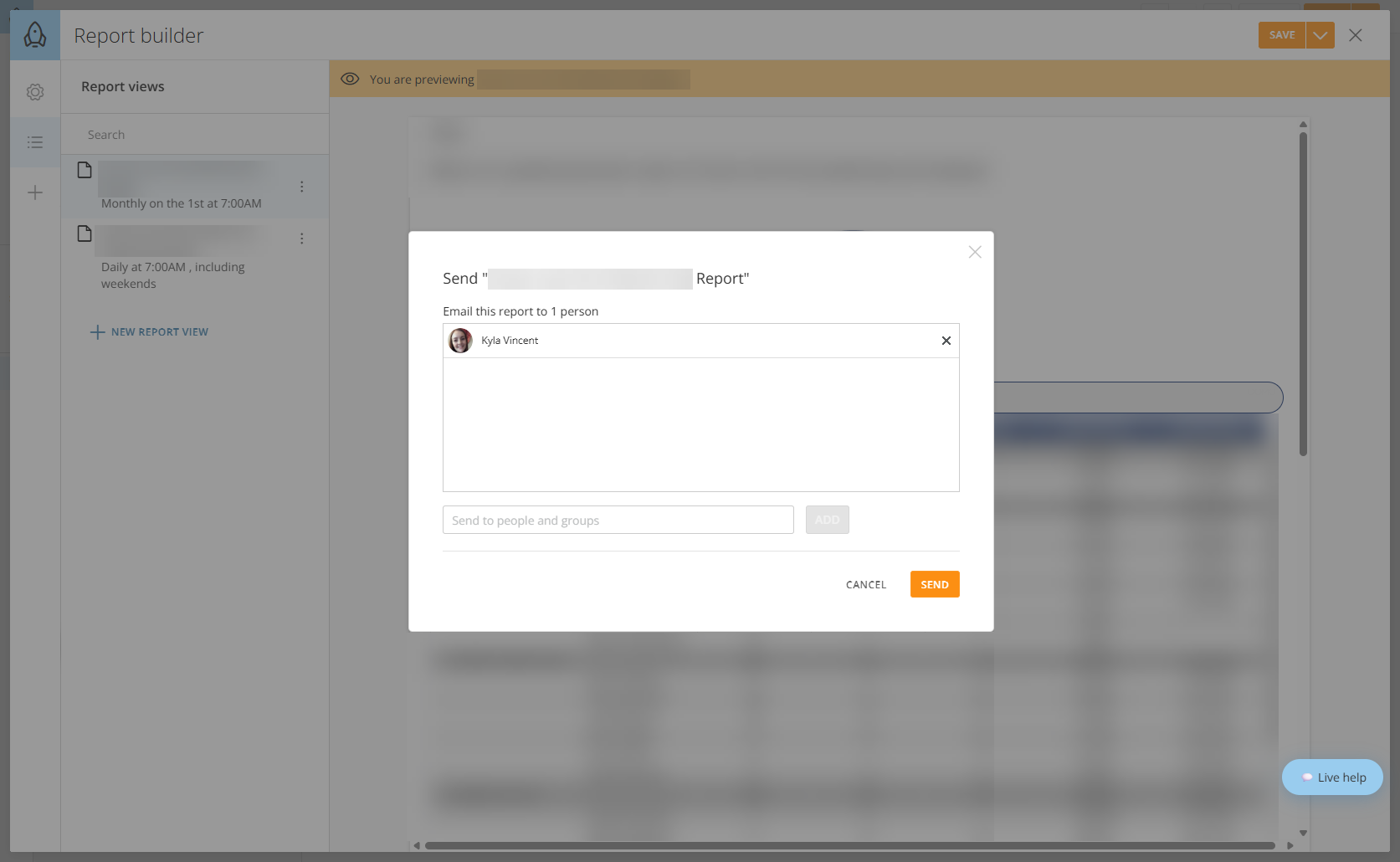Click the Kyla Vincent recipient name
The image size is (1400, 862).
510,341
